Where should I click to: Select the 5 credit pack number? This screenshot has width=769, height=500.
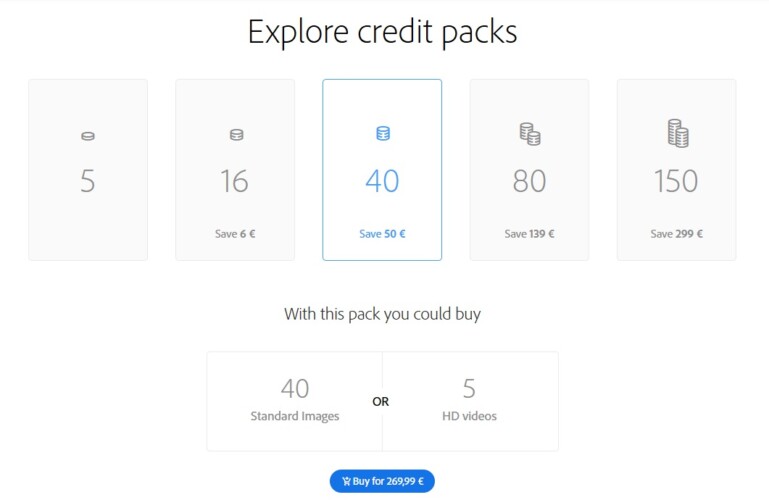[88, 181]
